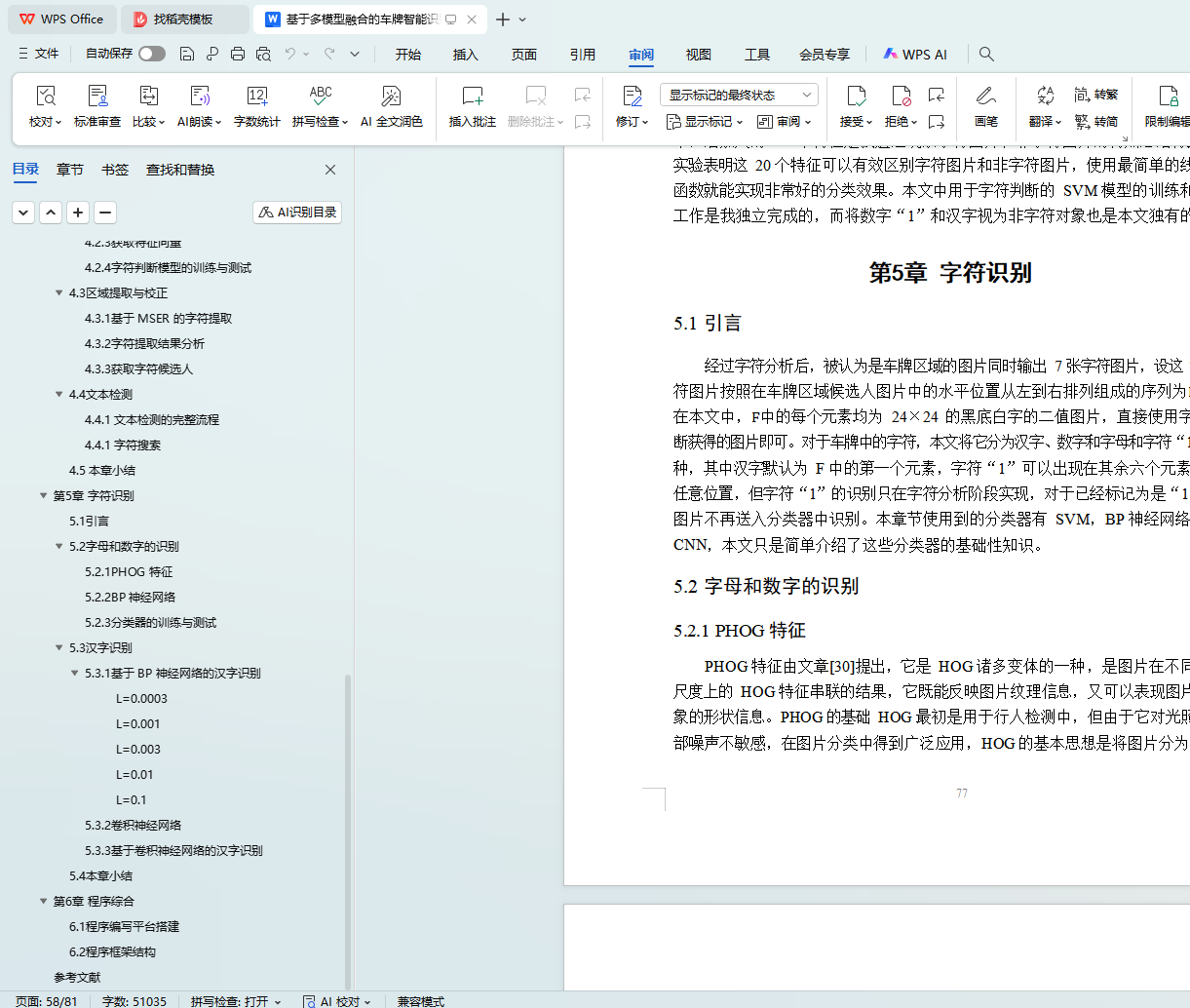Click the print icon in quick access toolbar

(x=238, y=55)
